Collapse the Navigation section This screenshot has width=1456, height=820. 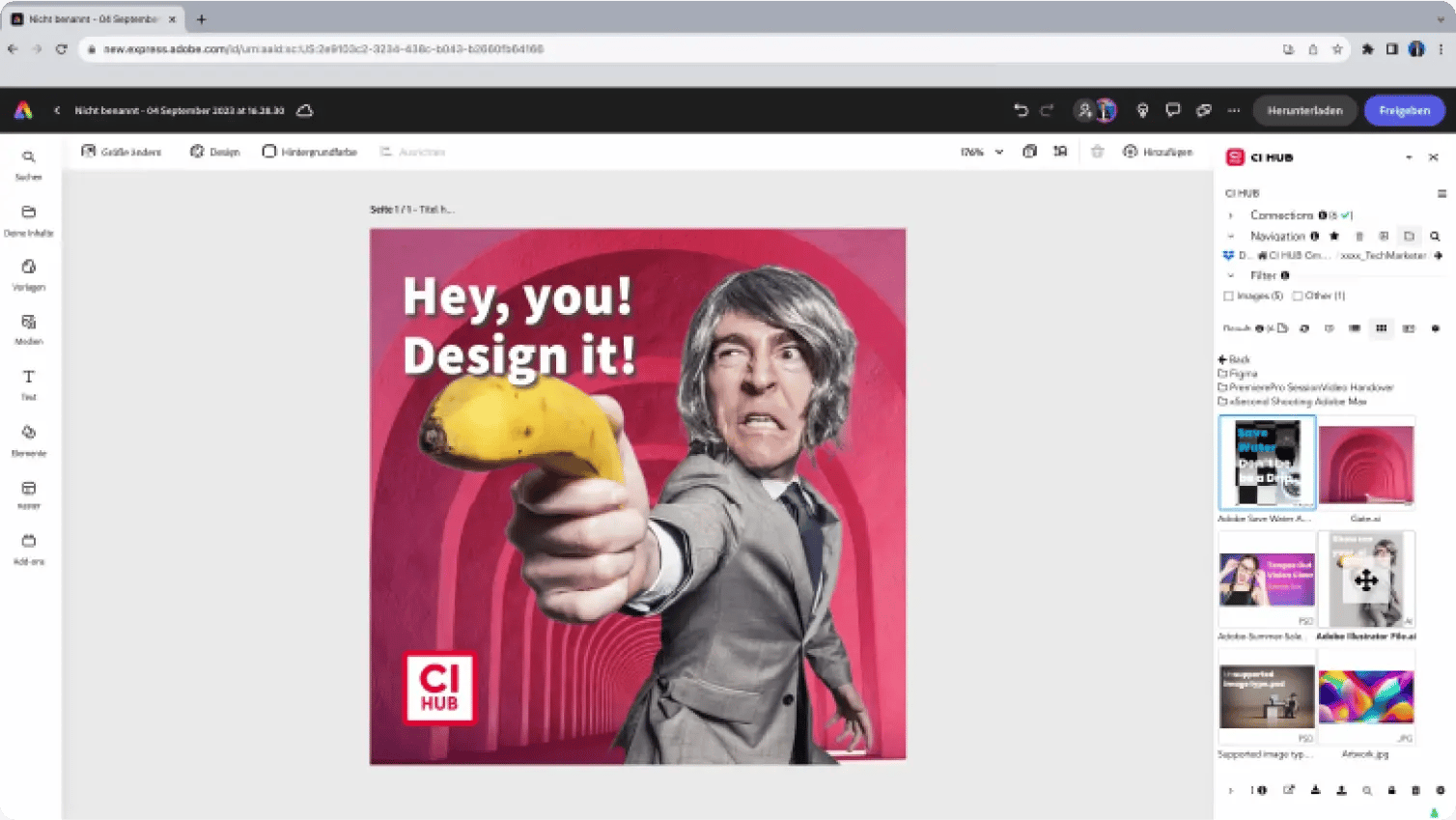pos(1231,236)
